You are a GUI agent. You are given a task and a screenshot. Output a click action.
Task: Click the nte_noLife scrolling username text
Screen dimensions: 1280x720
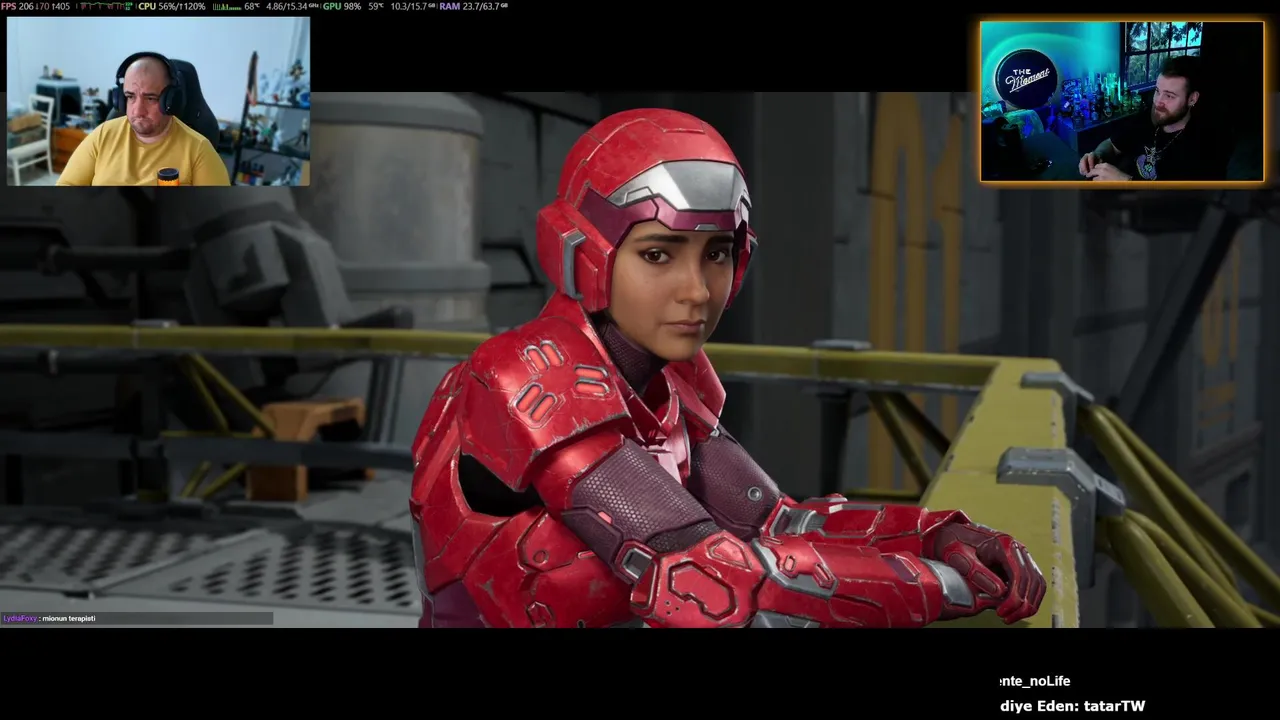coord(1035,681)
